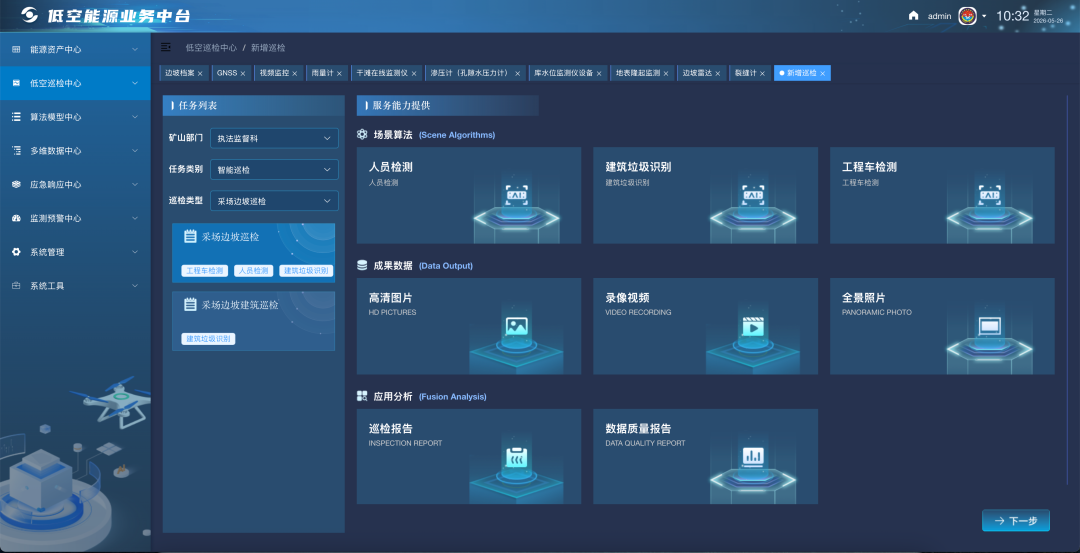The width and height of the screenshot is (1080, 553).
Task: Expand the 能源资产中心 menu chevron
Action: pos(135,50)
